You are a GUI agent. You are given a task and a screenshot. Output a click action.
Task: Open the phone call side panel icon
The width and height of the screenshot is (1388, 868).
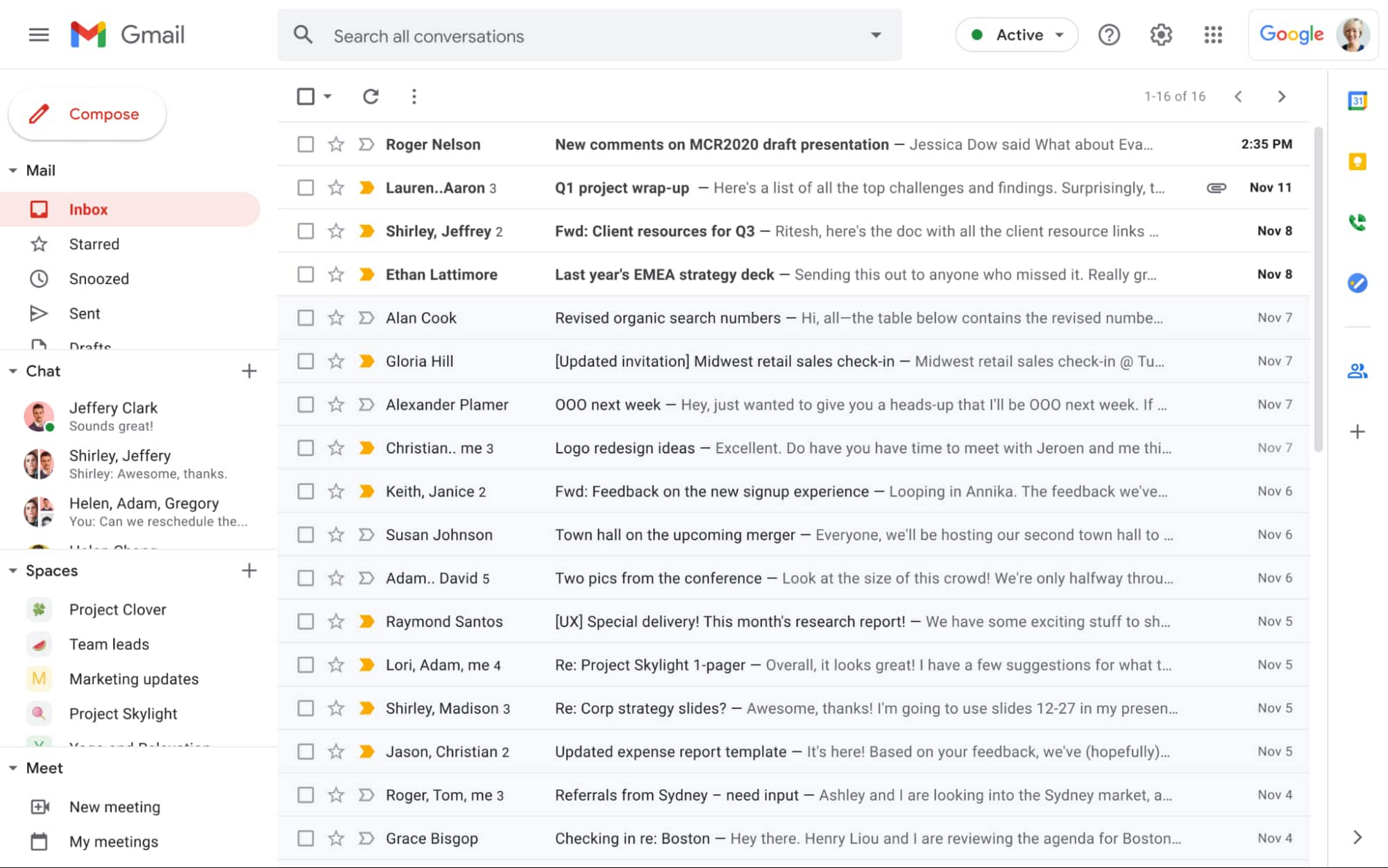pos(1357,222)
